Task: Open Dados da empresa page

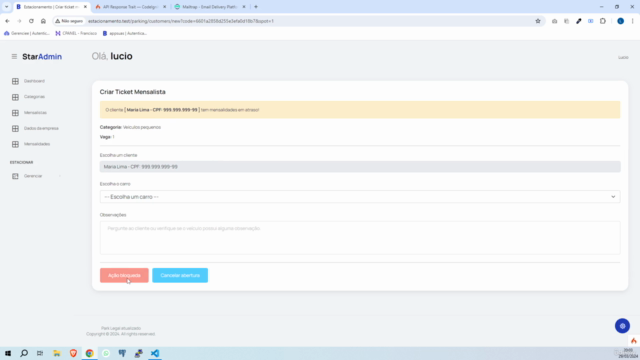Action: point(41,128)
